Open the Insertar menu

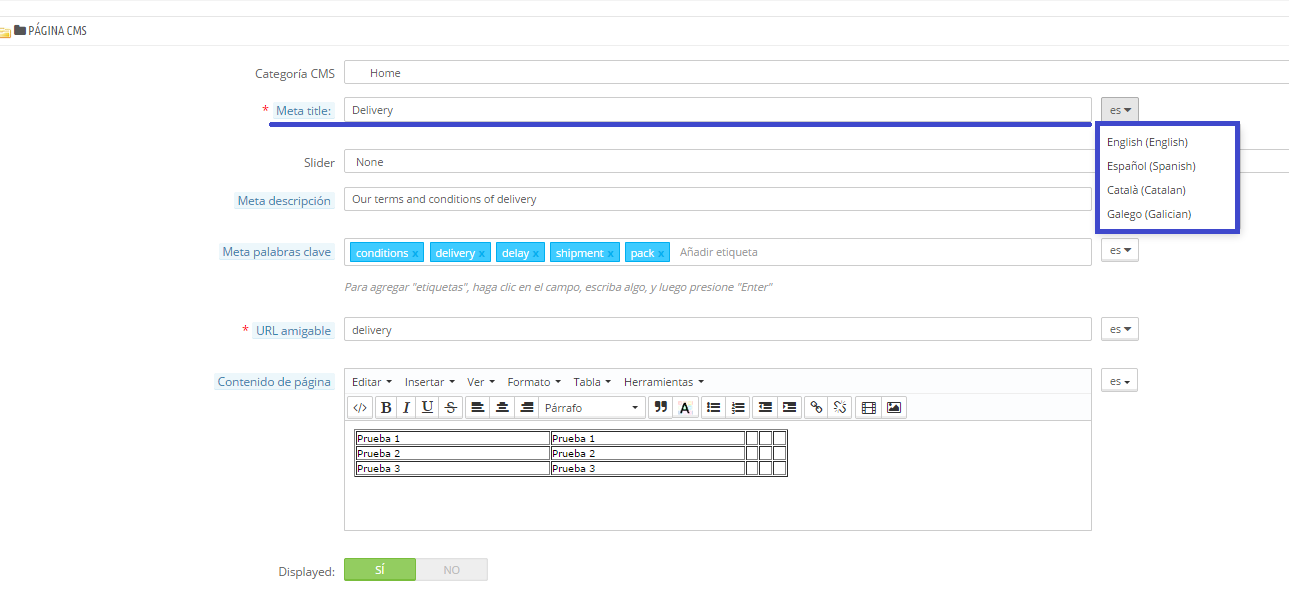(x=429, y=382)
